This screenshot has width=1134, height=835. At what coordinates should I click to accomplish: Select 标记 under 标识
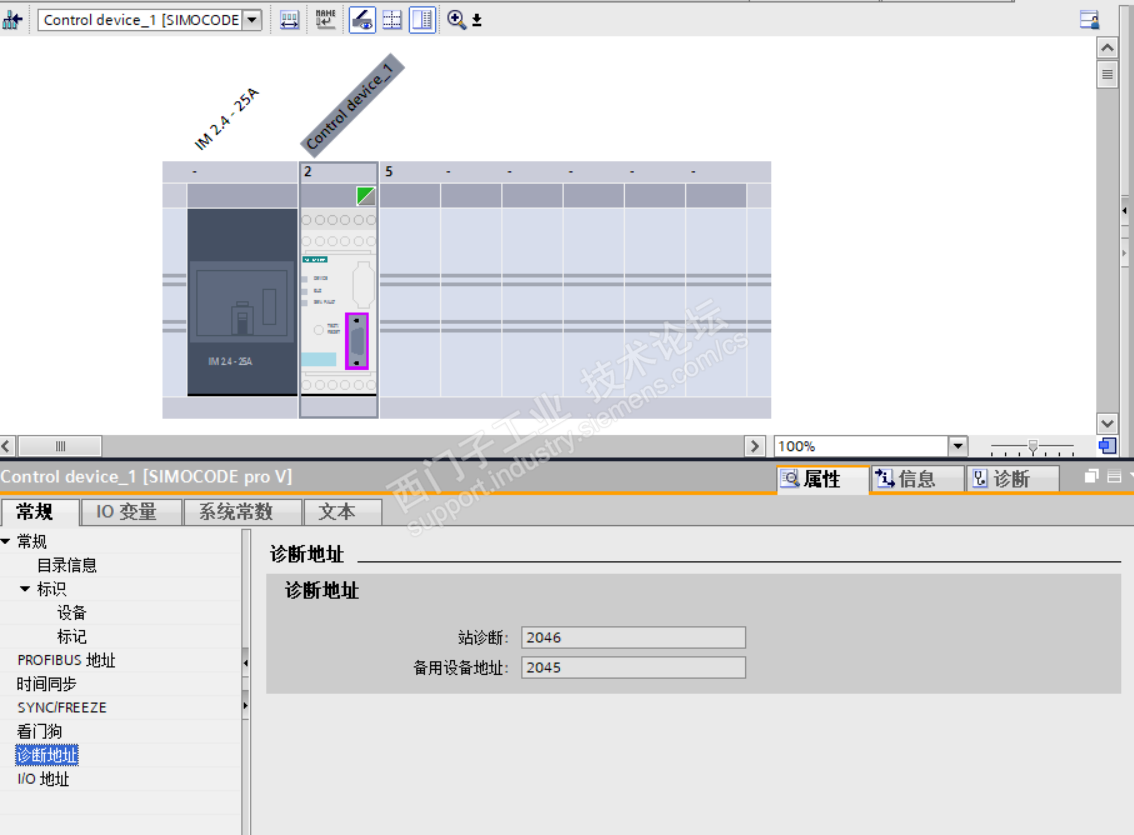[72, 636]
